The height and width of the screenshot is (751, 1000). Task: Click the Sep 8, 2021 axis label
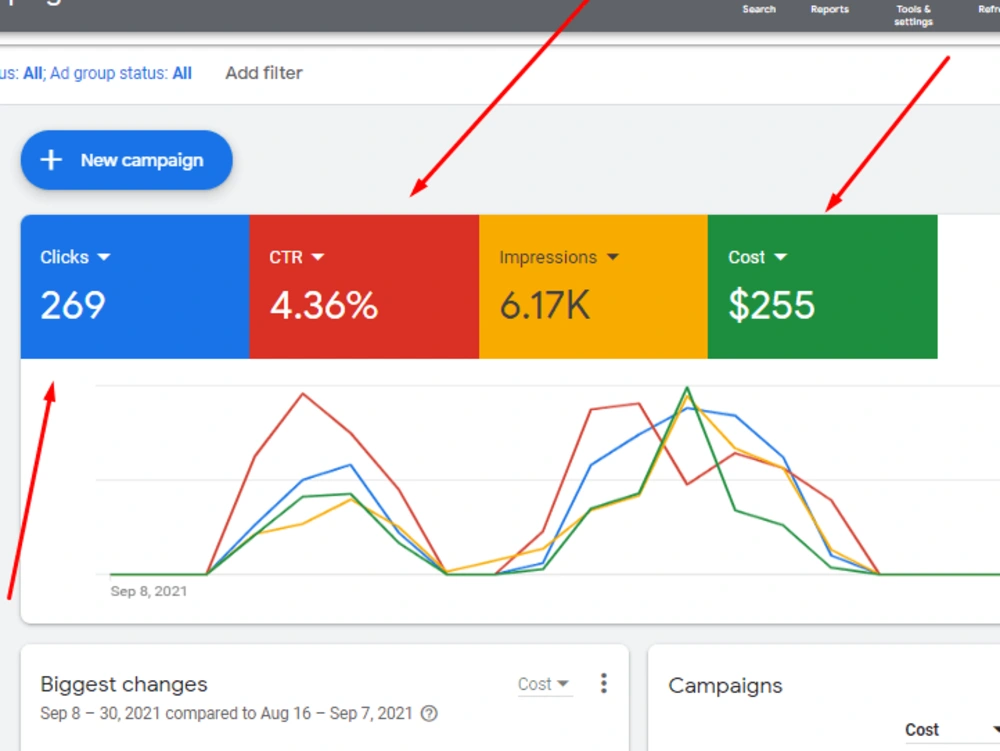coord(149,591)
